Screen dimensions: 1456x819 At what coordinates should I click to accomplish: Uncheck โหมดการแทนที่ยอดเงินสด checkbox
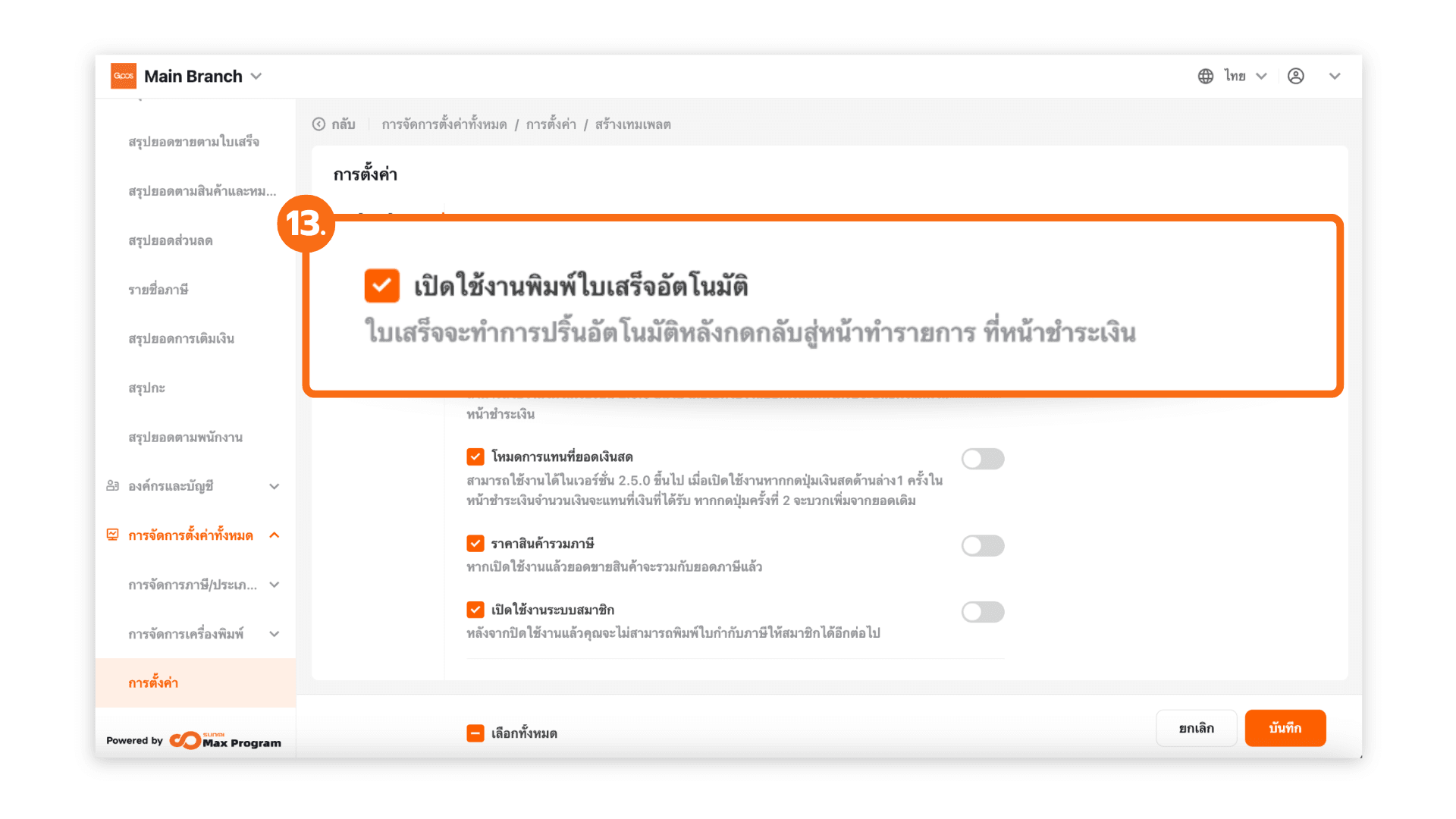point(475,457)
